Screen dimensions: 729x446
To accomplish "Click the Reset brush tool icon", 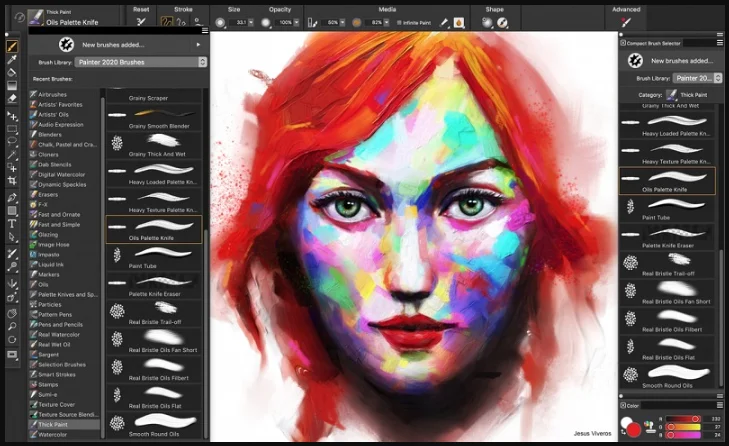I will coord(141,22).
